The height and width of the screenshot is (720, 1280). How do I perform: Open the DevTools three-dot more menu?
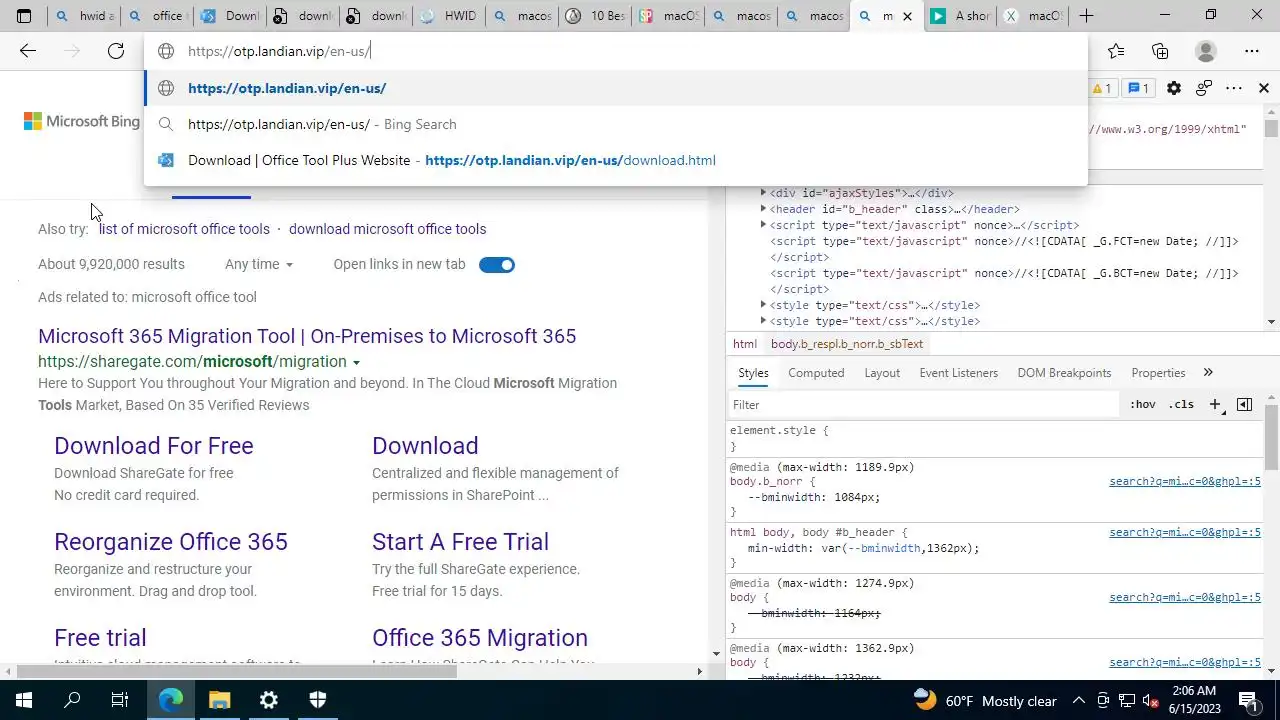pos(1234,88)
